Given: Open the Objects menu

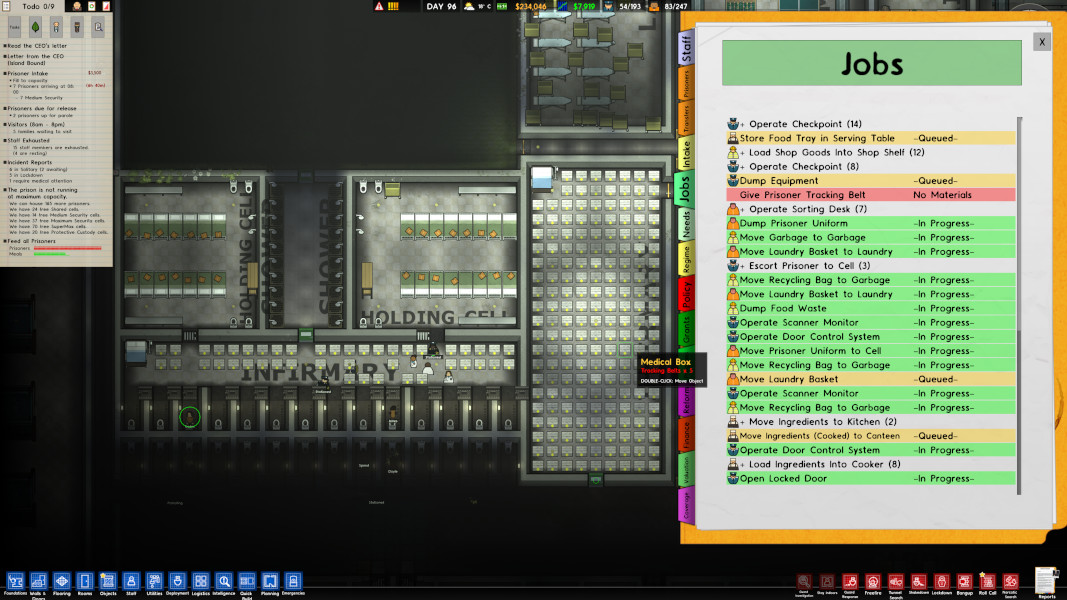Looking at the screenshot, I should 108,582.
